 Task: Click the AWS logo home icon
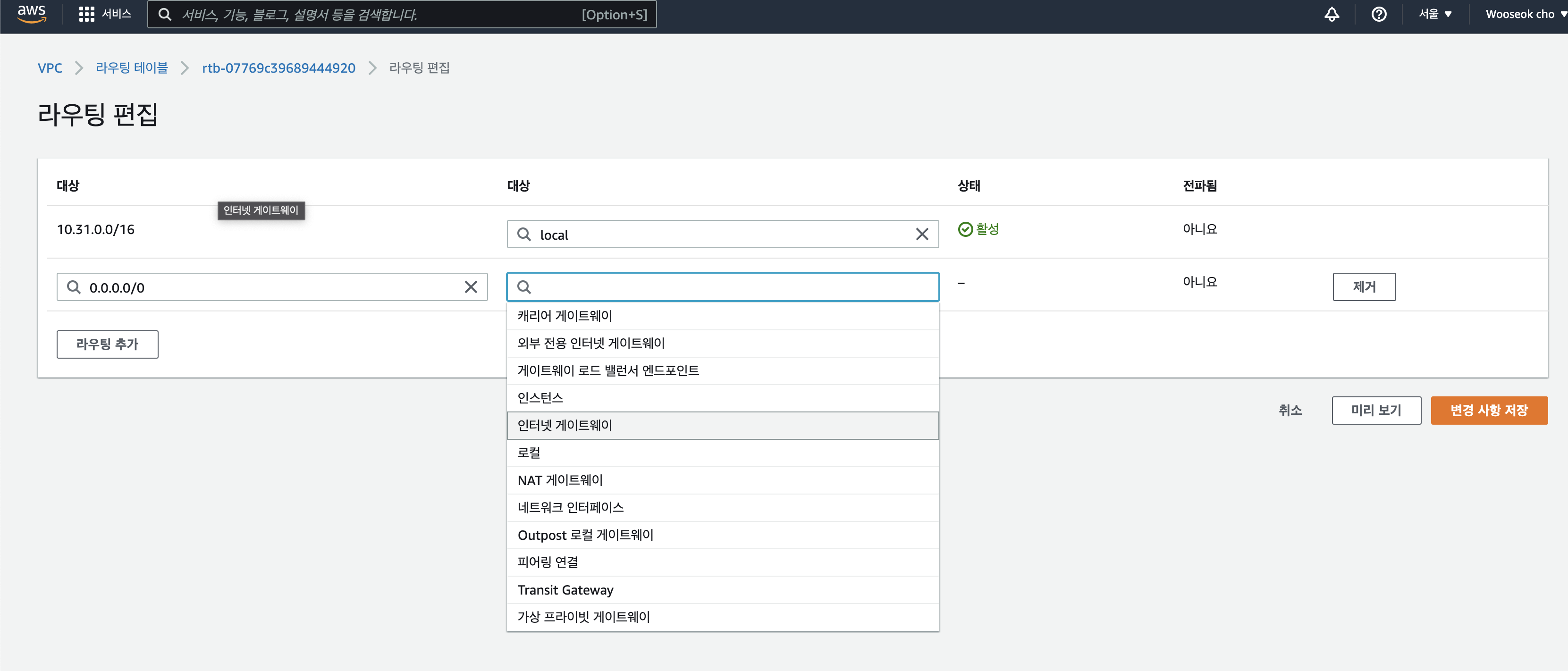(32, 13)
